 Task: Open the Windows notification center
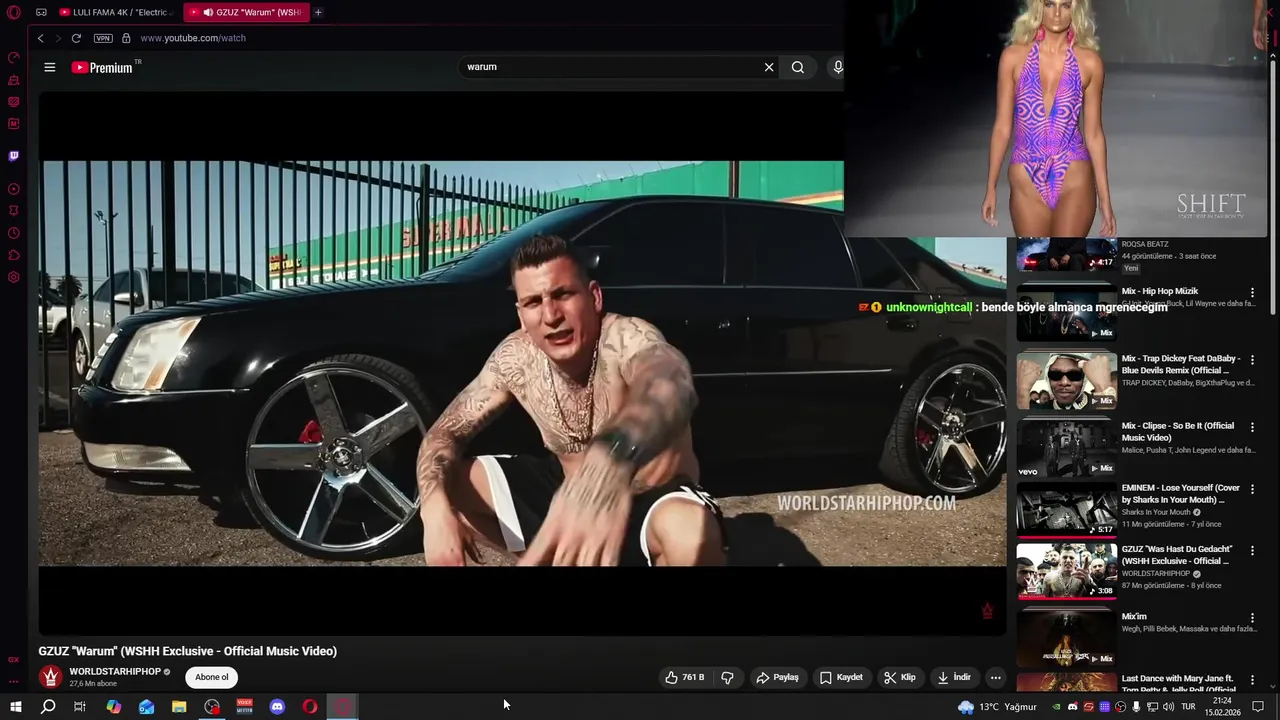coord(1259,707)
